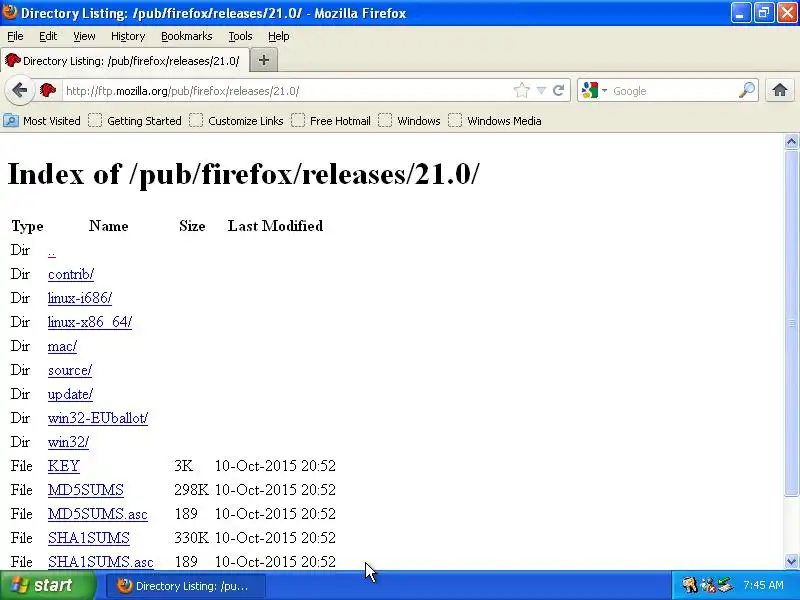Click the 330K size of SHA1SUMS
The width and height of the screenshot is (800, 600).
pyautogui.click(x=191, y=538)
